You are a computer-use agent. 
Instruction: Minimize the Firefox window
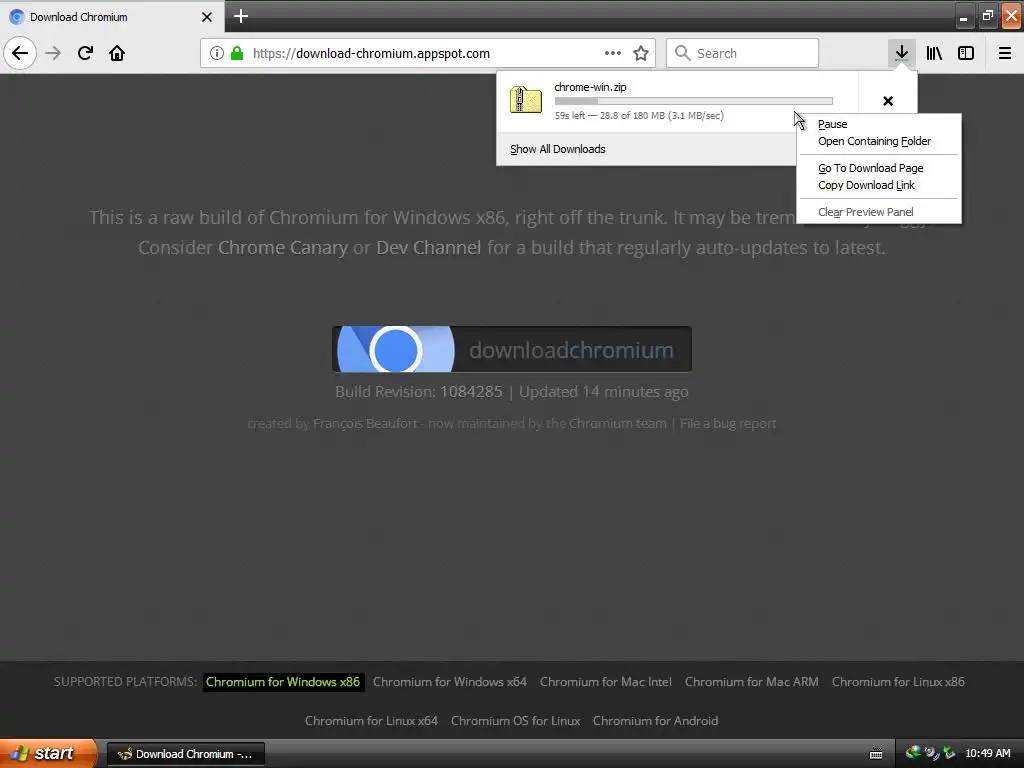(x=964, y=17)
